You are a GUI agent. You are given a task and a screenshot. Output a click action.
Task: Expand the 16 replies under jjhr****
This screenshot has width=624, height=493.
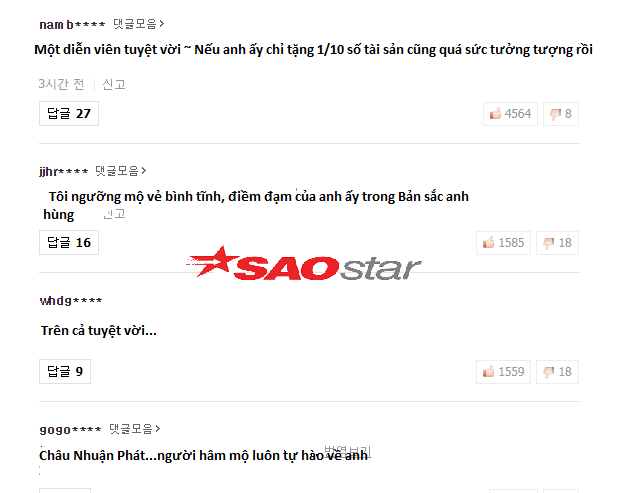[x=69, y=242]
